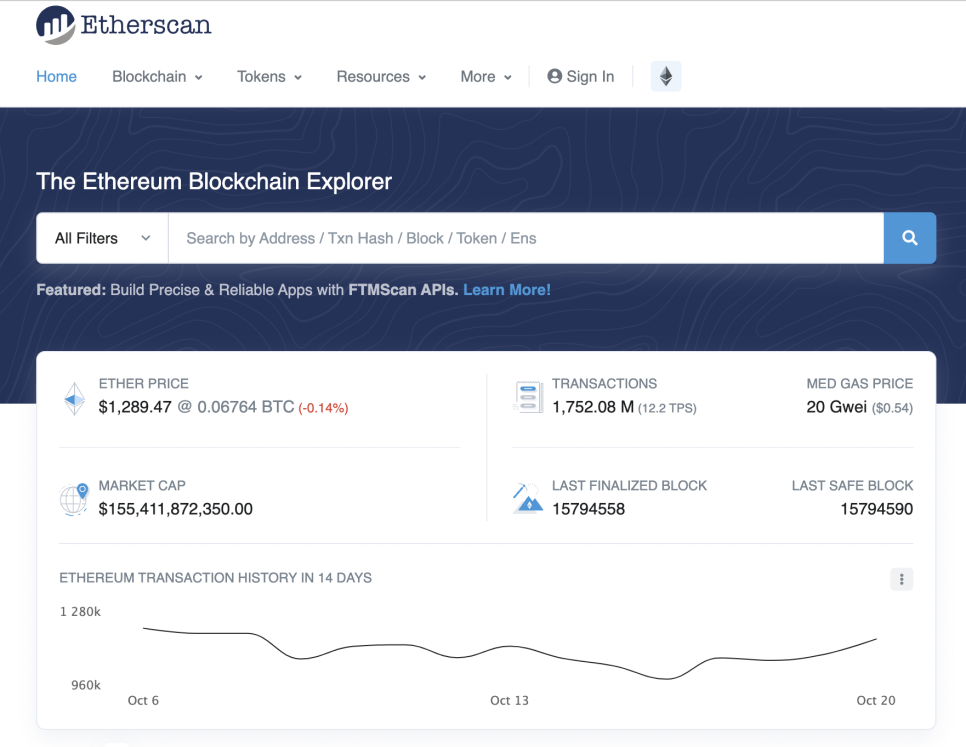The width and height of the screenshot is (966, 747).
Task: Click the 960k axis label
Action: [x=86, y=685]
